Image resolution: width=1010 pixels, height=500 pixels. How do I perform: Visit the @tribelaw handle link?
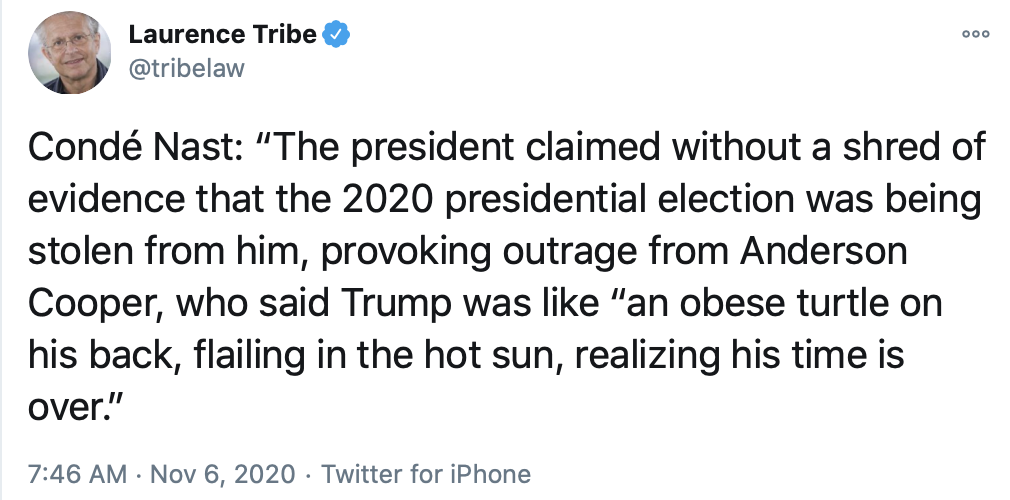click(186, 67)
